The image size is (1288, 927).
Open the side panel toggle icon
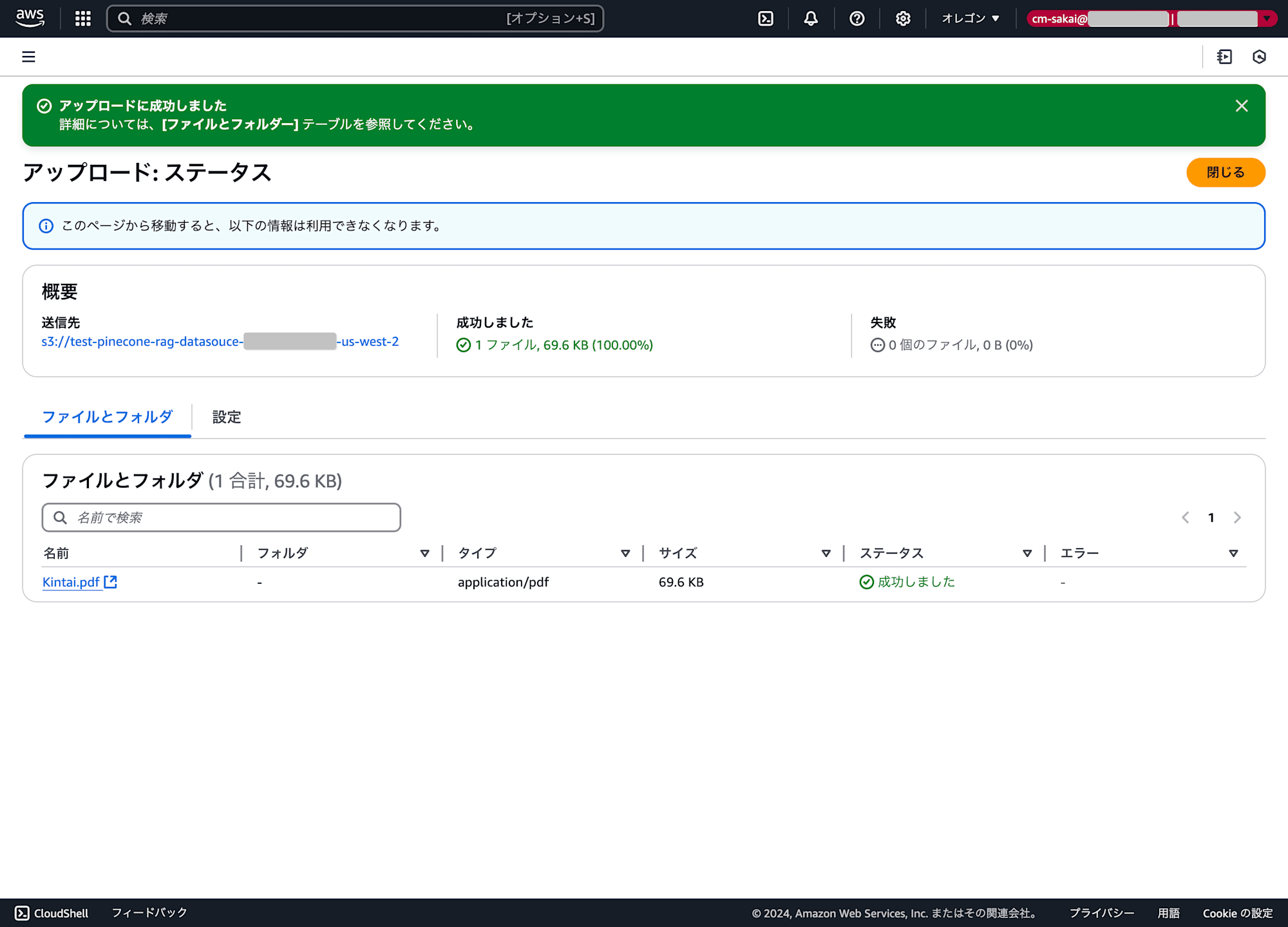(x=1224, y=57)
